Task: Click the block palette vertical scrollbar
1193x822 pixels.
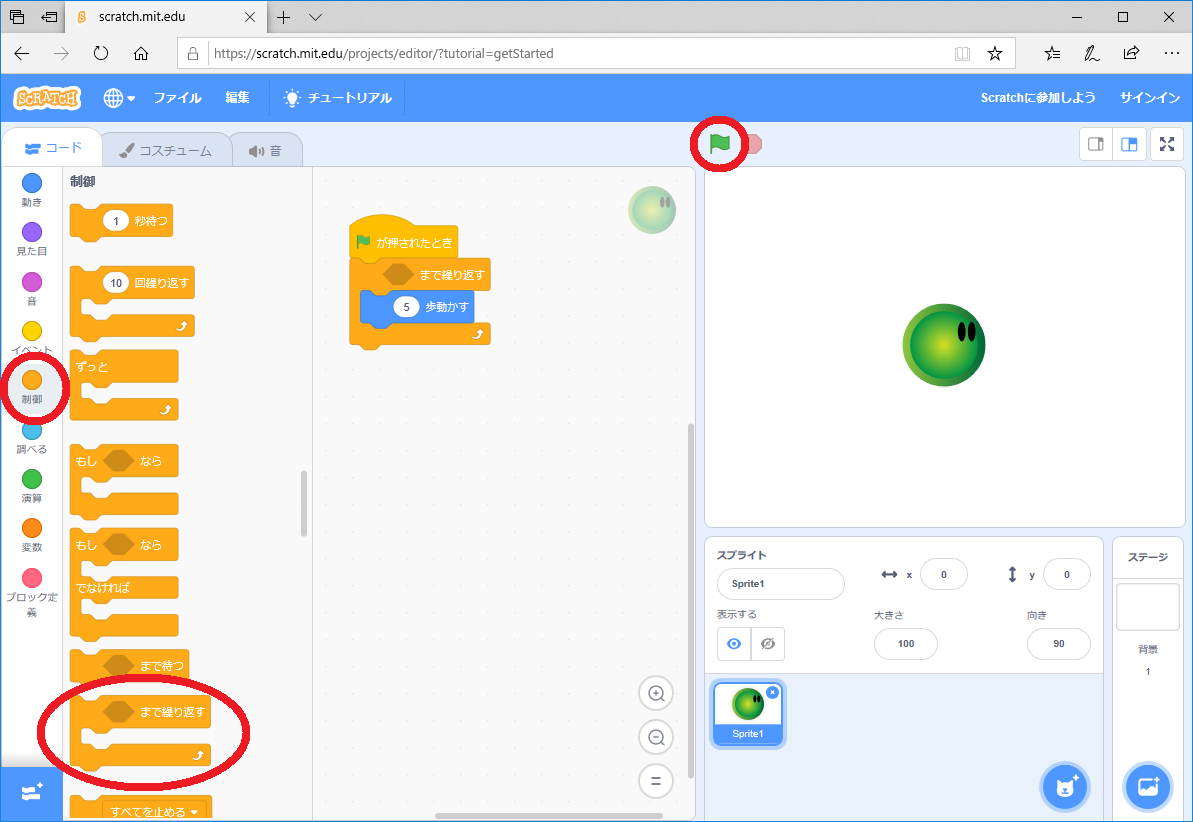Action: point(304,504)
